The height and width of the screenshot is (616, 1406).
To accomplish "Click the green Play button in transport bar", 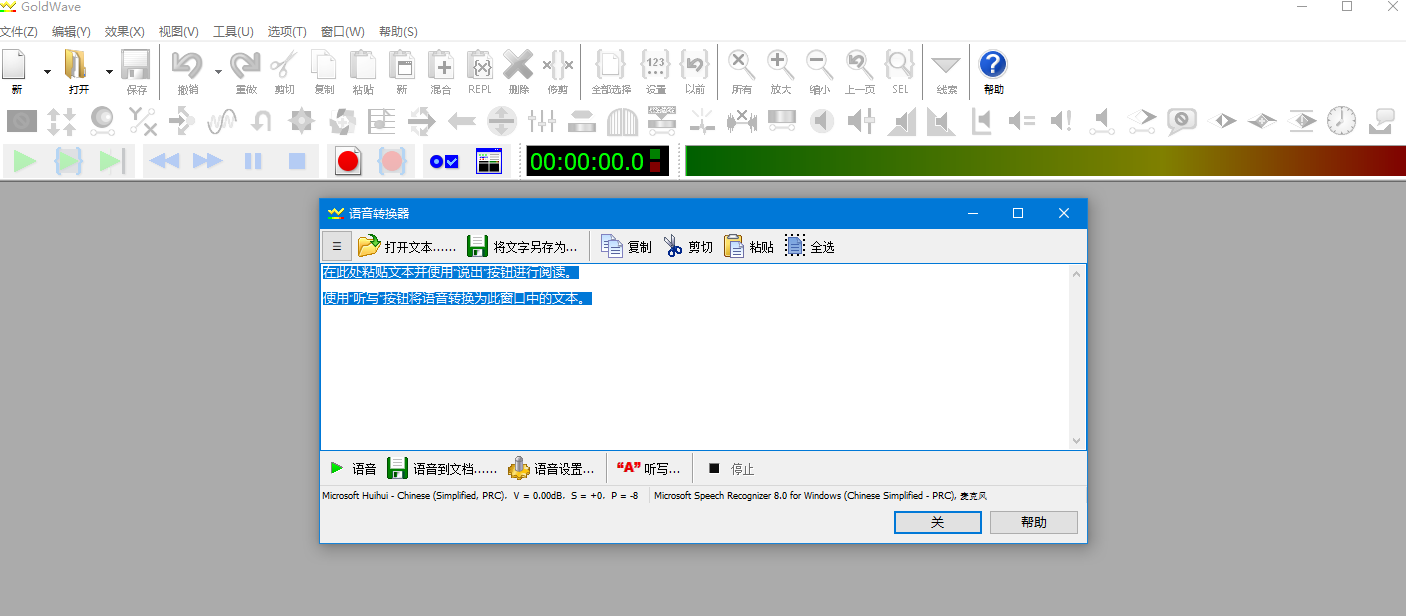I will tap(25, 161).
